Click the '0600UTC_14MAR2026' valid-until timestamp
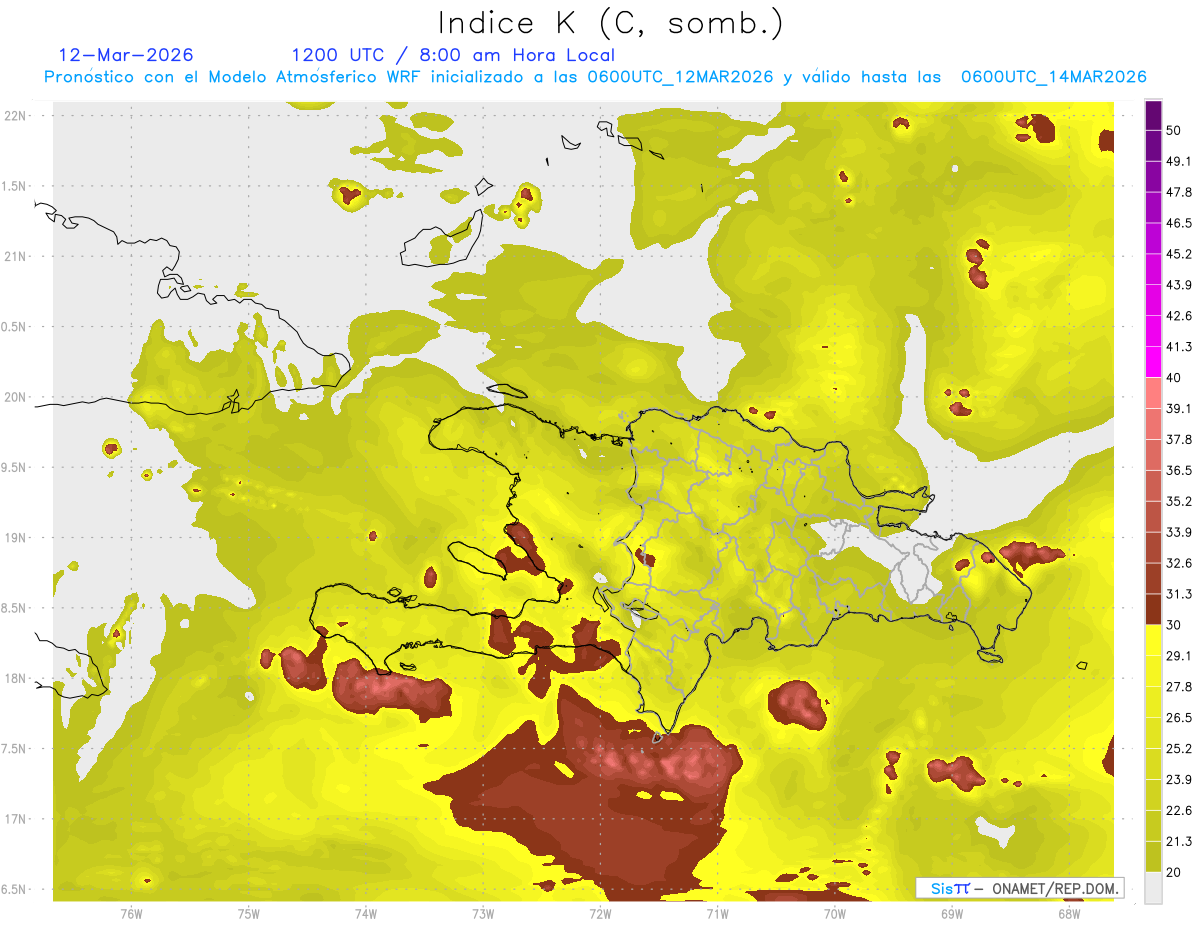Image resolution: width=1200 pixels, height=927 pixels. pyautogui.click(x=1053, y=77)
